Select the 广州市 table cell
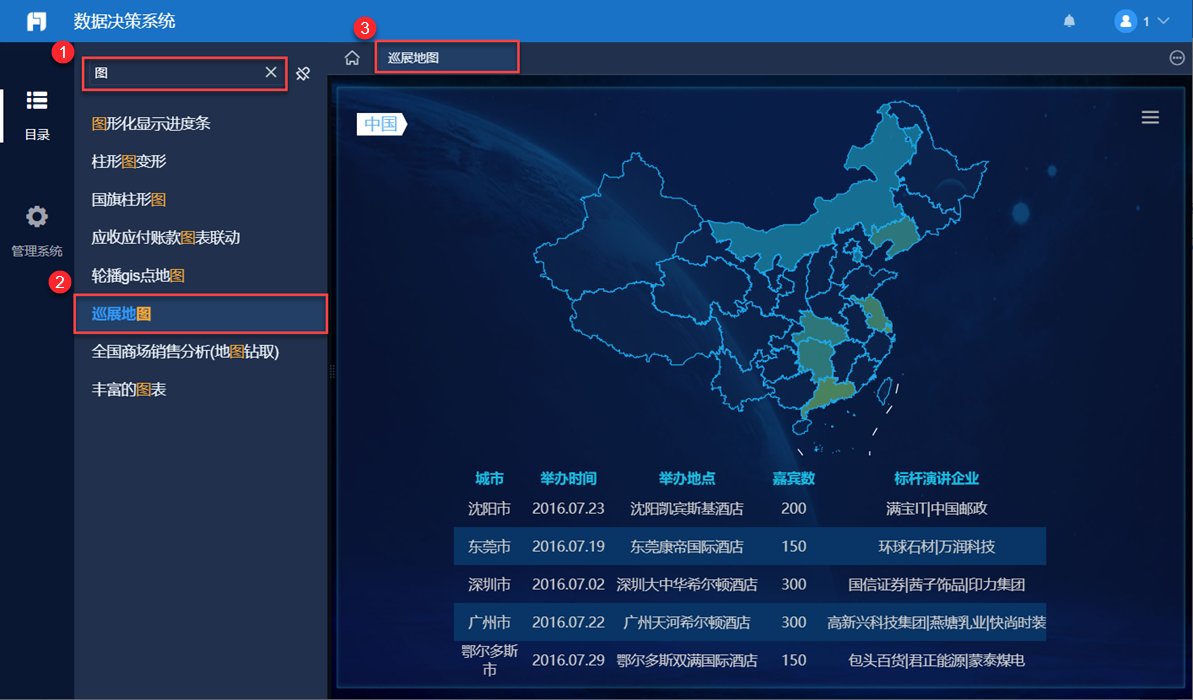 pyautogui.click(x=489, y=622)
